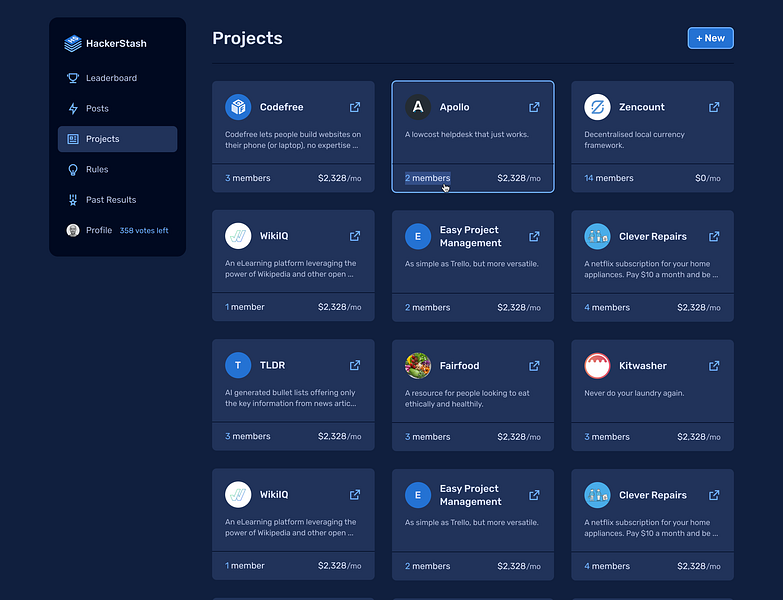The height and width of the screenshot is (600, 783).
Task: Click the "$0/mo" value on Zencount
Action: [x=708, y=178]
